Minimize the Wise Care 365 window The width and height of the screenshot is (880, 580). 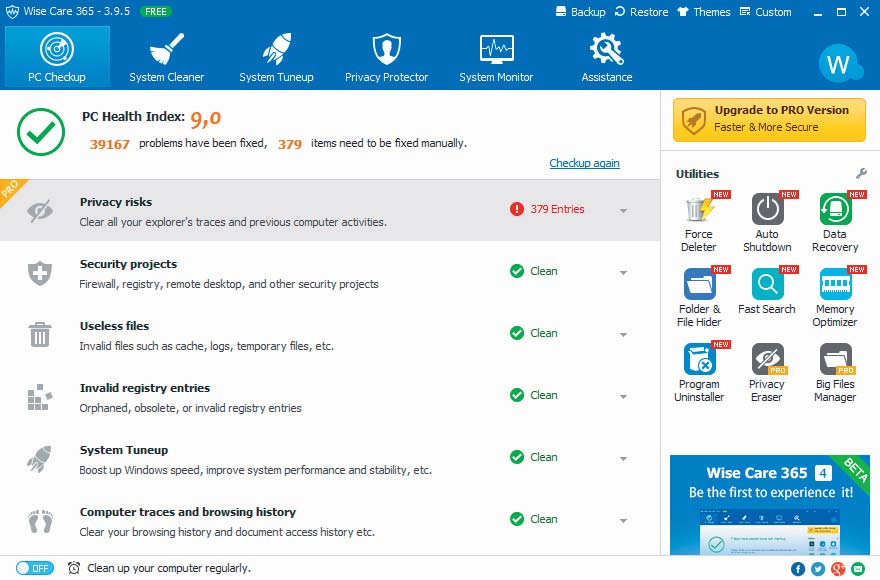pos(818,12)
